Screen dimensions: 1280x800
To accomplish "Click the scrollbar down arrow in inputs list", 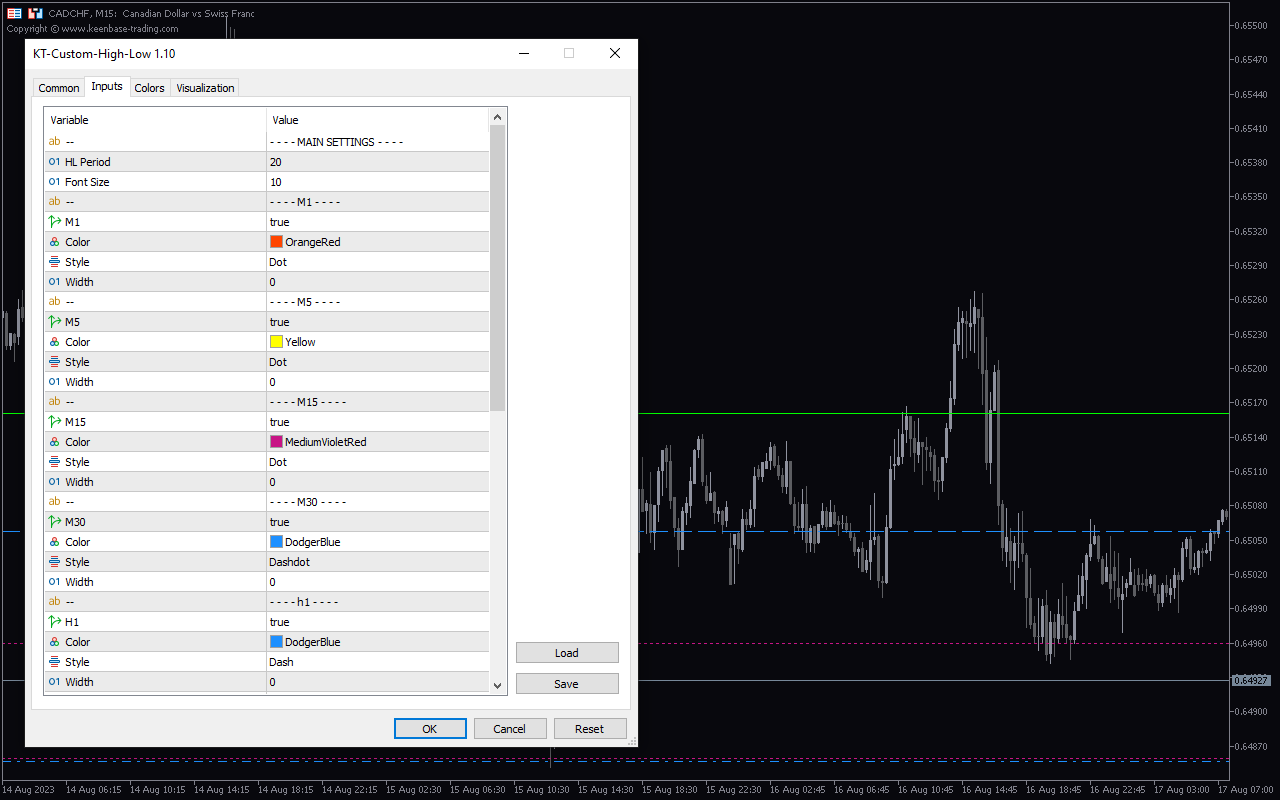I will click(498, 685).
